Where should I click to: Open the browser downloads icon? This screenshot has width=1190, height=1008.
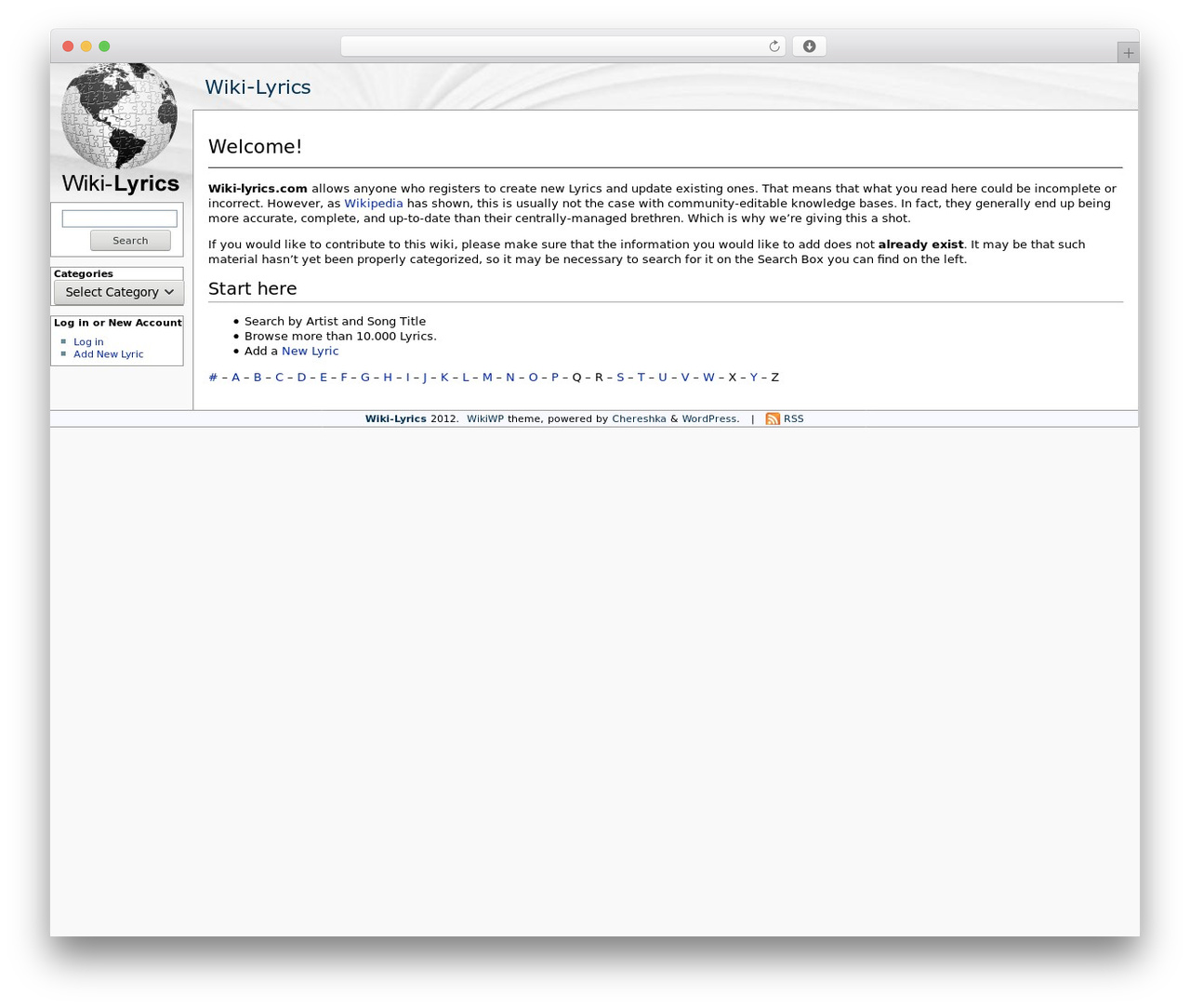[809, 46]
